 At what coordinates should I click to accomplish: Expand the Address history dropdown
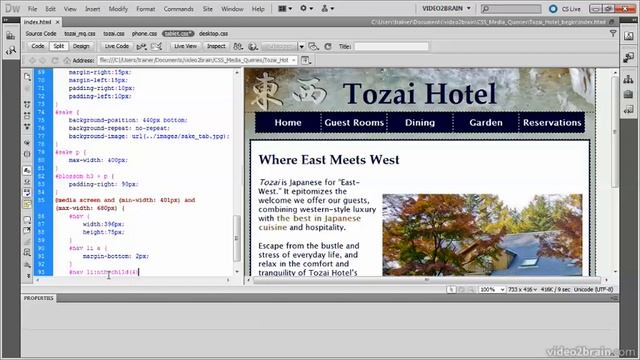[294, 60]
